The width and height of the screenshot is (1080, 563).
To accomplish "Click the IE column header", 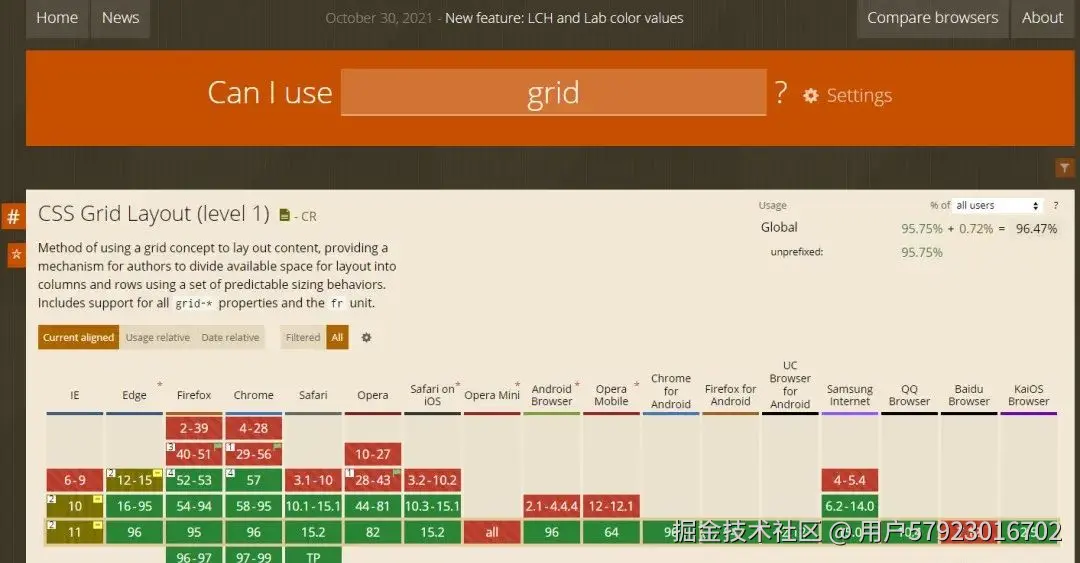I will pyautogui.click(x=74, y=395).
